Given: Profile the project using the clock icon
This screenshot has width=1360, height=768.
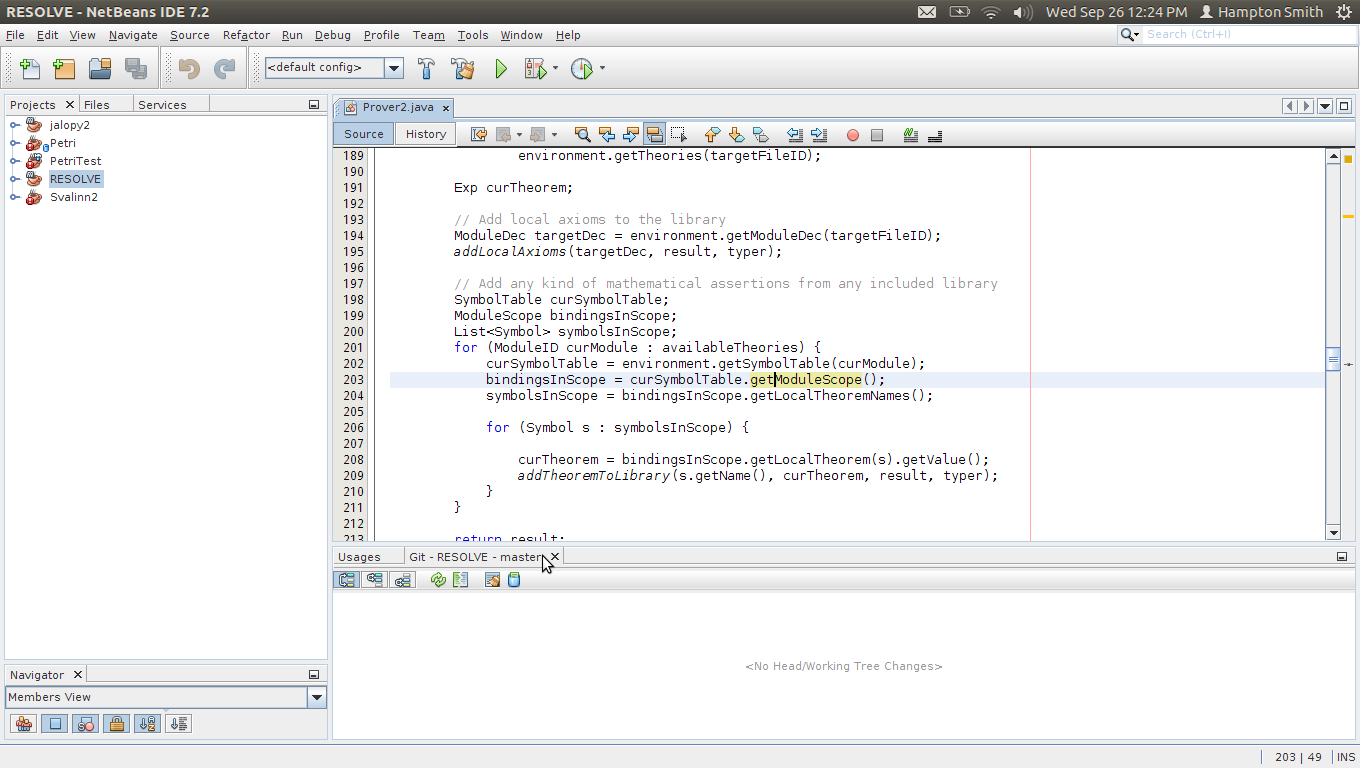Looking at the screenshot, I should [x=581, y=69].
